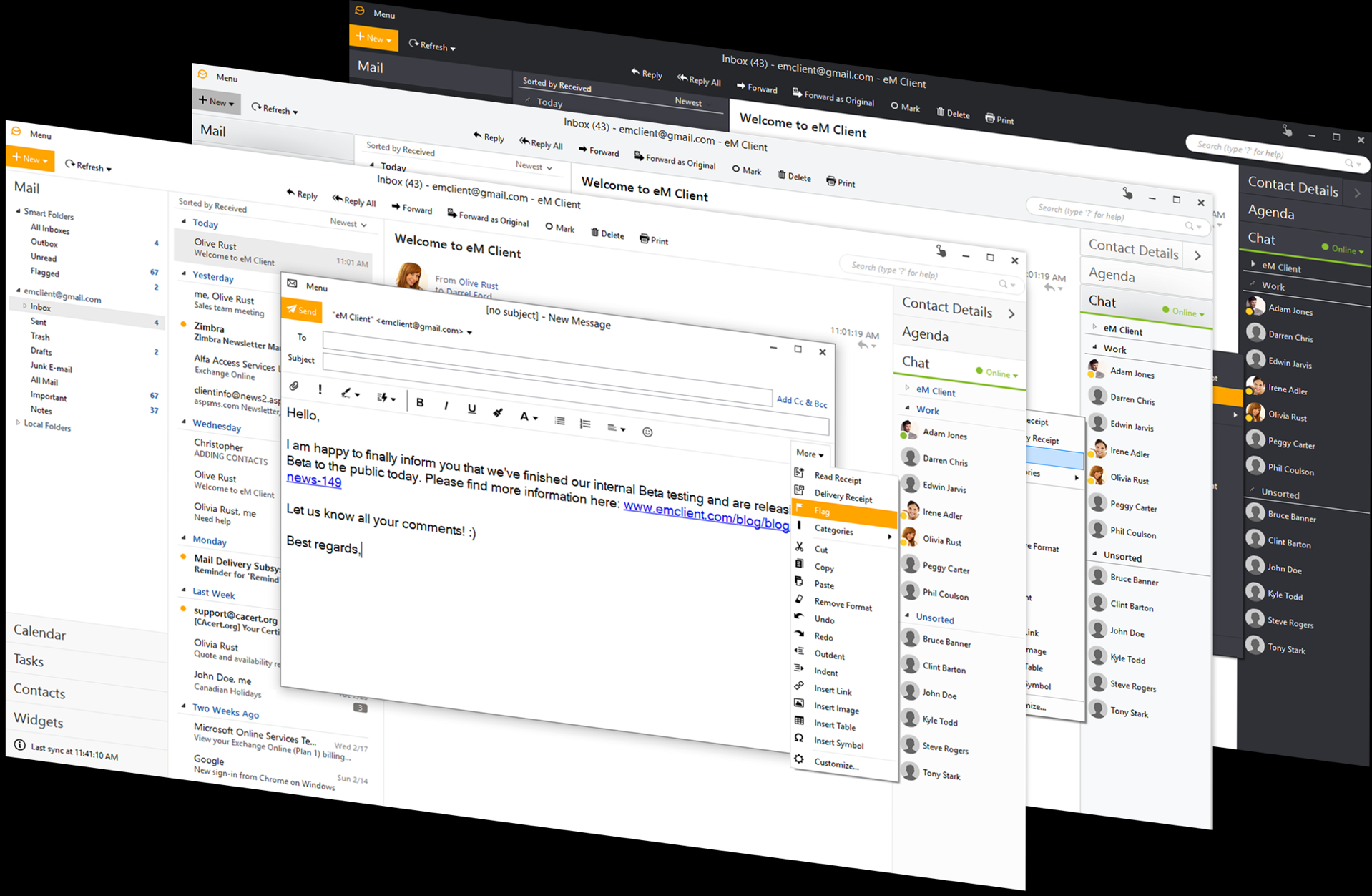
Task: Open chat with Irene Adler in front window
Action: (942, 514)
